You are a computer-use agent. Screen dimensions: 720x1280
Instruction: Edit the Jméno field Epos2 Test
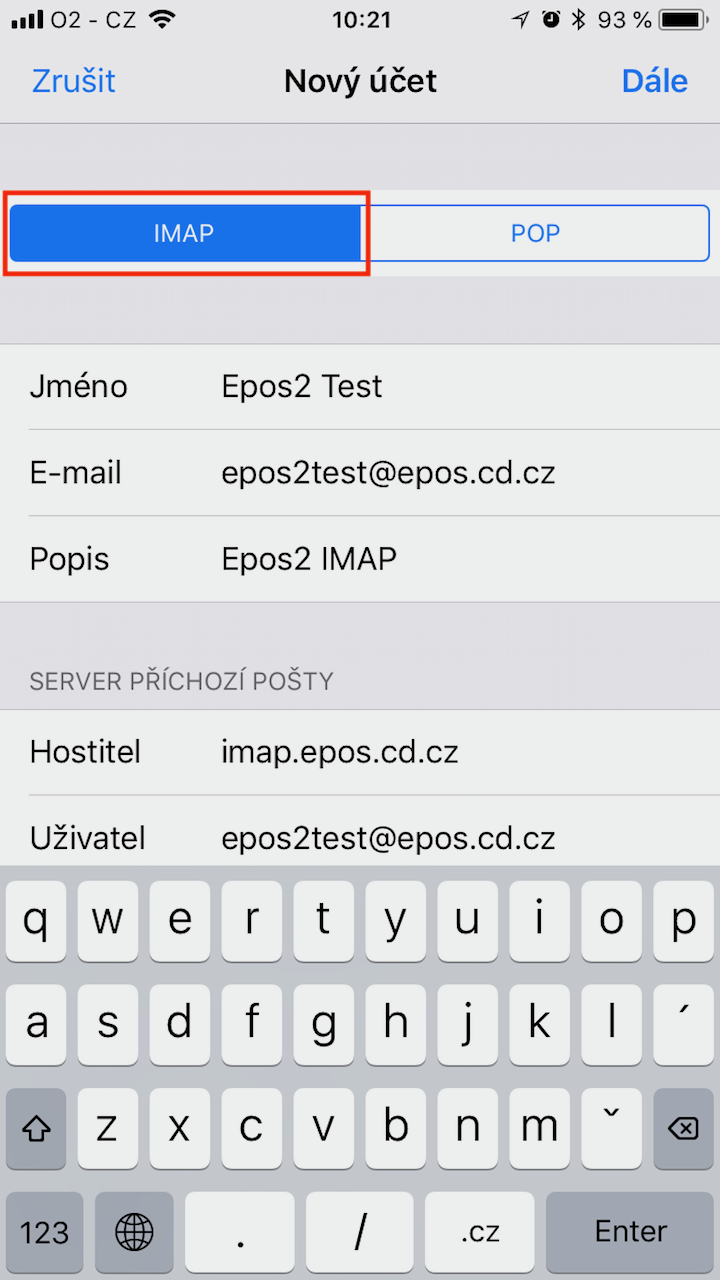pos(360,387)
